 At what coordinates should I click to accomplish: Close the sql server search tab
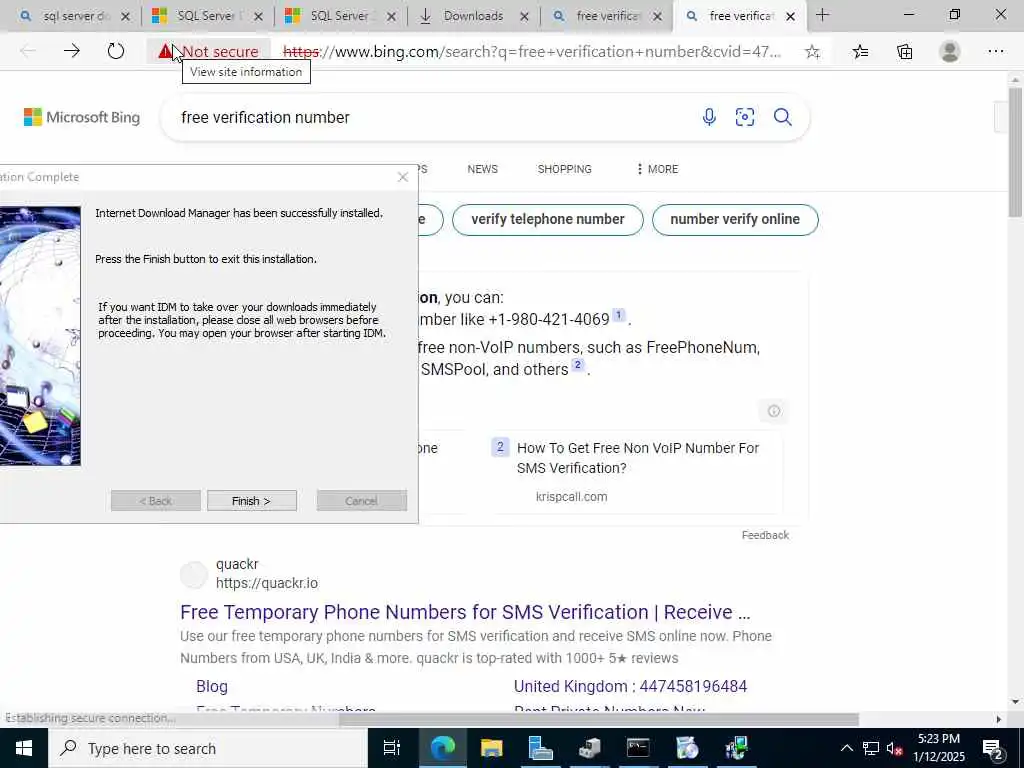pos(126,16)
